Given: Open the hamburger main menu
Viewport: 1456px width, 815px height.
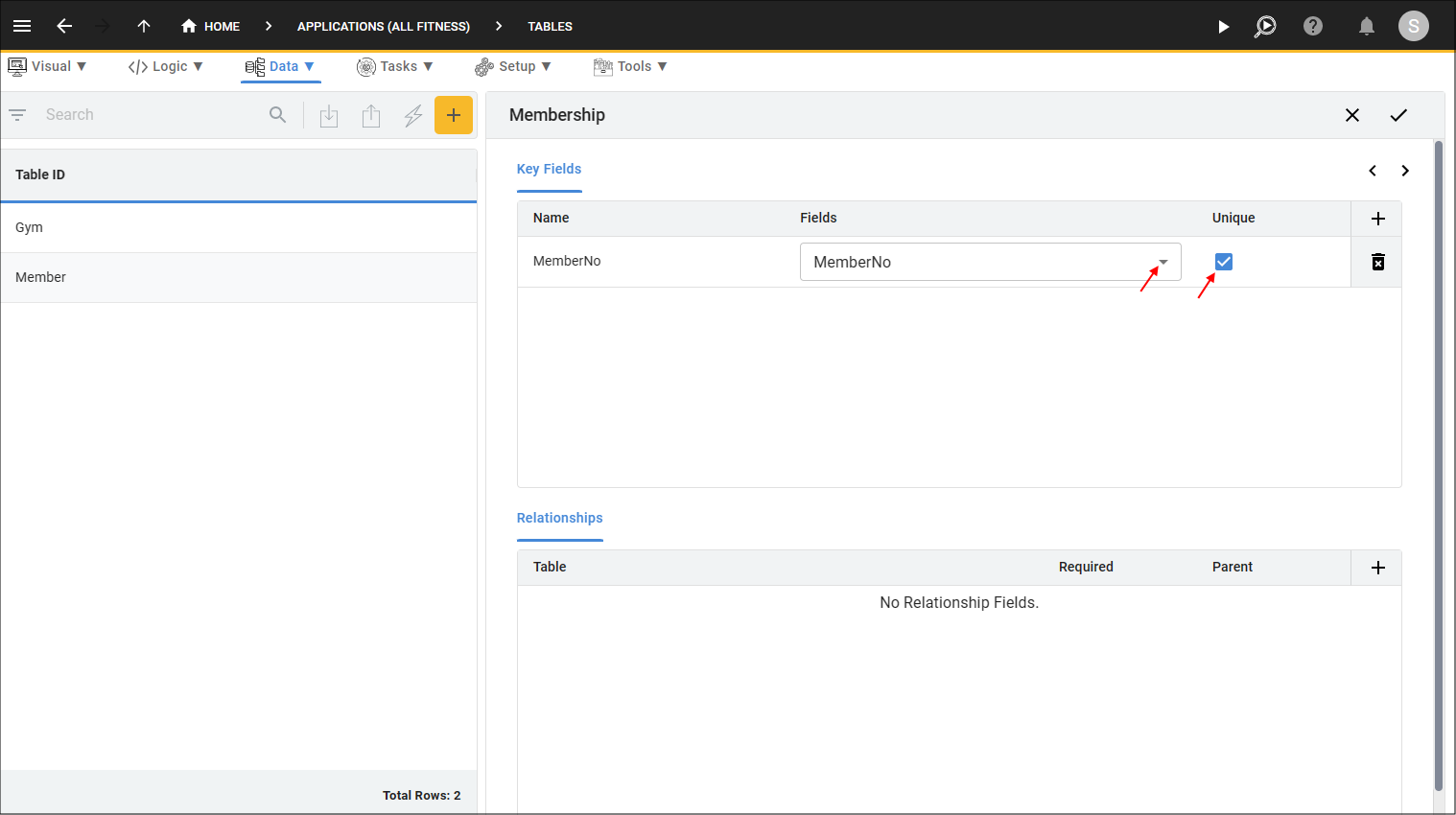Looking at the screenshot, I should [22, 26].
